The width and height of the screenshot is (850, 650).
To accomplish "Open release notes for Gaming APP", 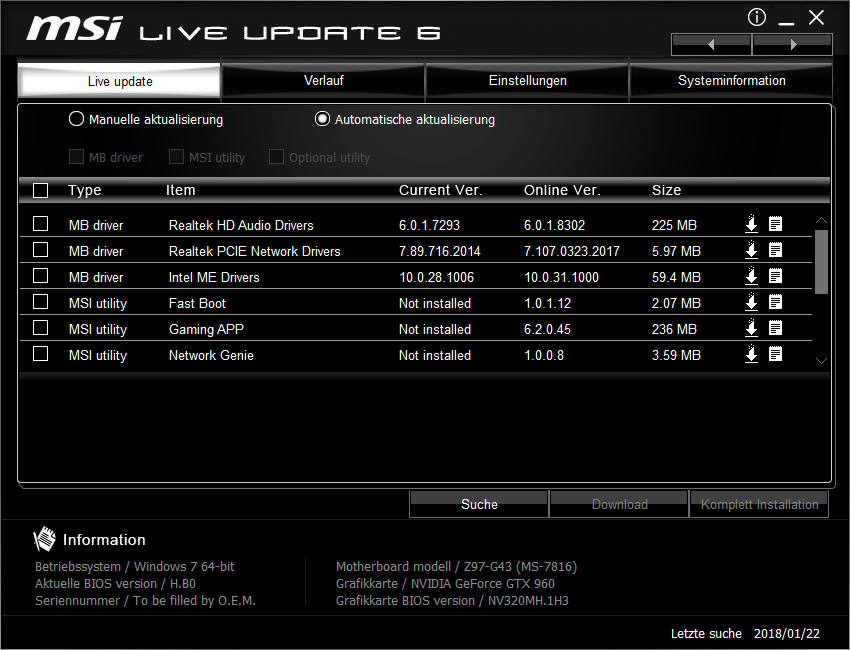I will (775, 328).
